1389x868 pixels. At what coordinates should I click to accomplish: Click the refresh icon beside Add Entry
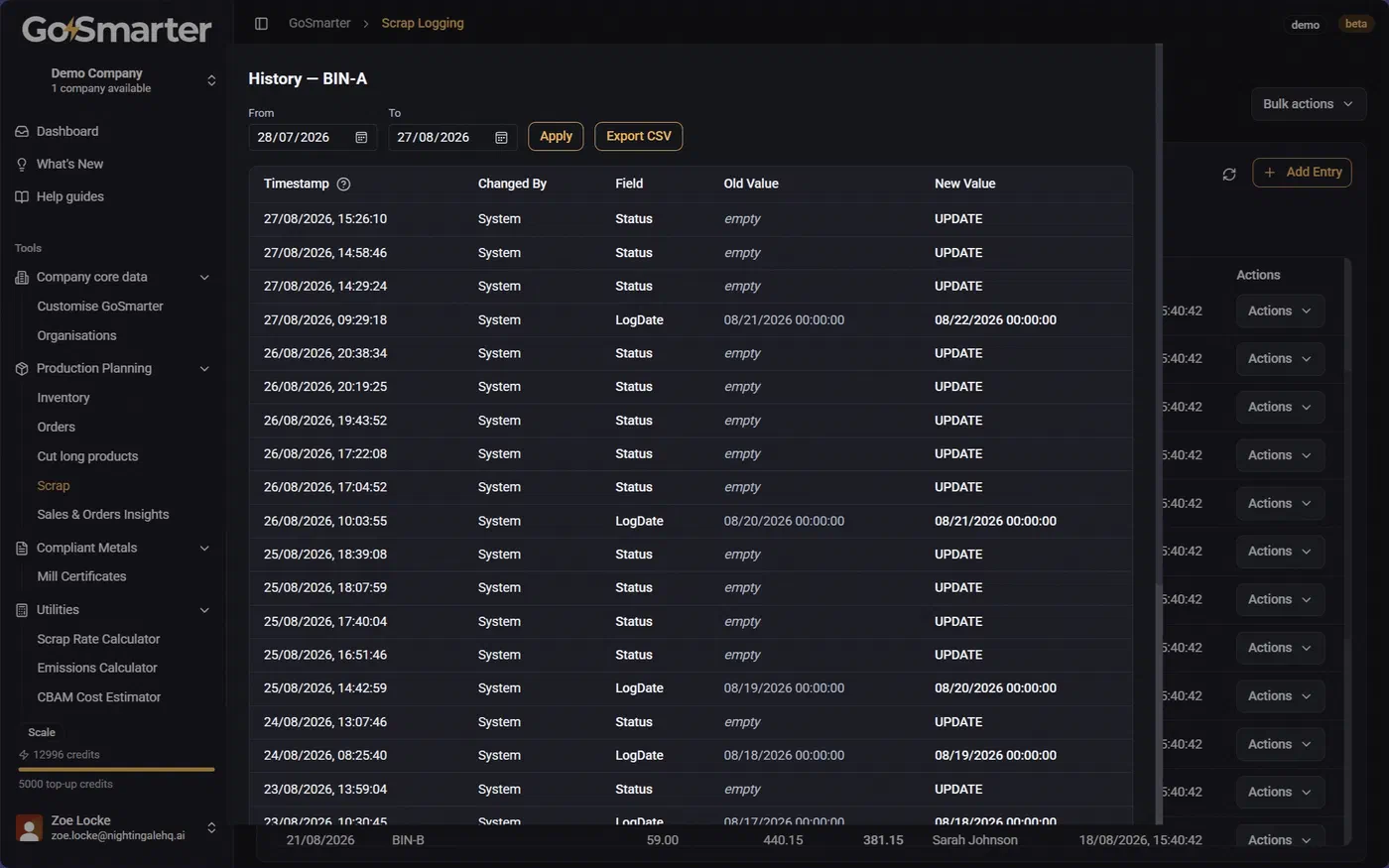[1229, 174]
